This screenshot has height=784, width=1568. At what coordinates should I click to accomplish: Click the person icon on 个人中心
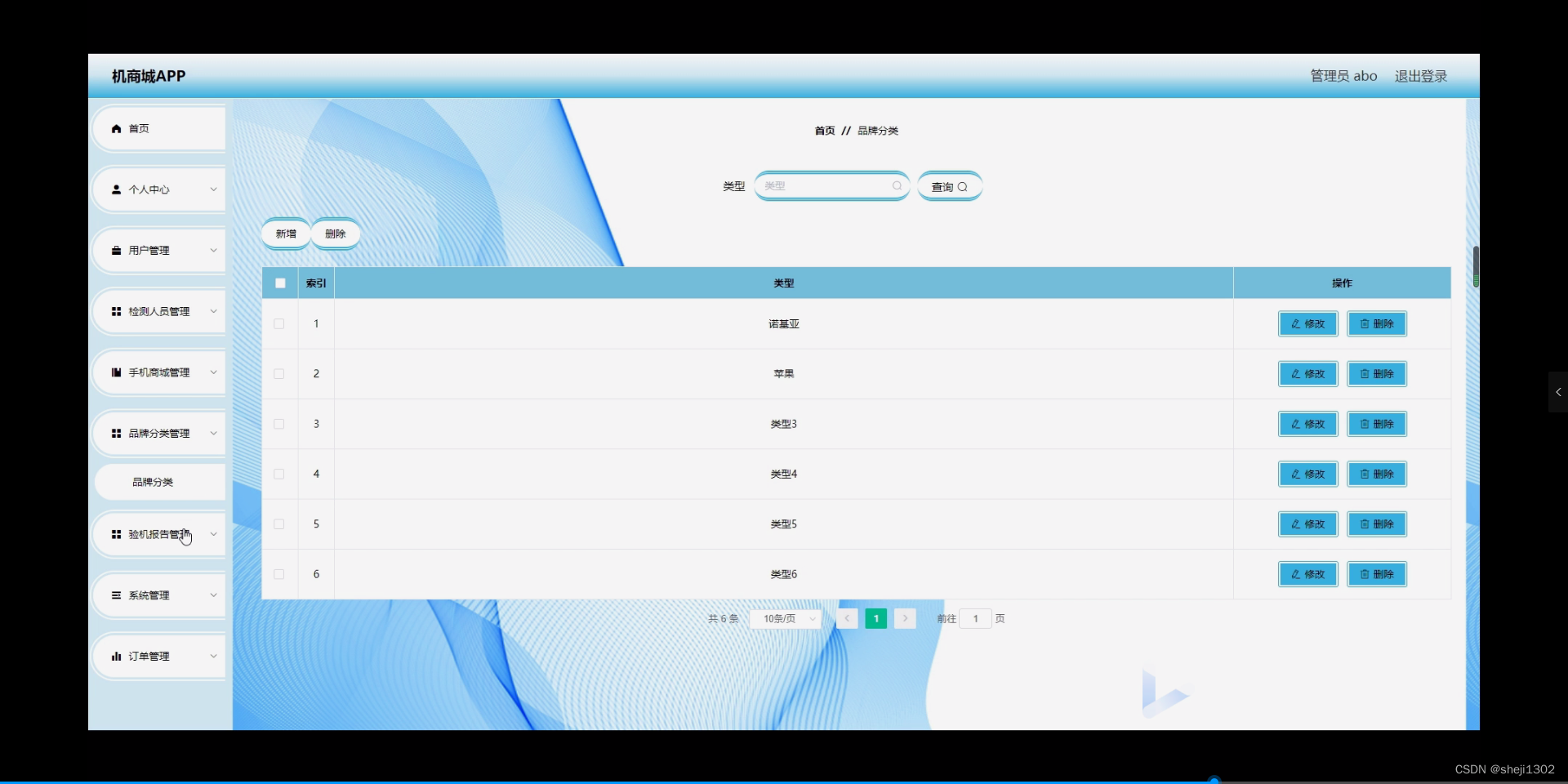(117, 189)
